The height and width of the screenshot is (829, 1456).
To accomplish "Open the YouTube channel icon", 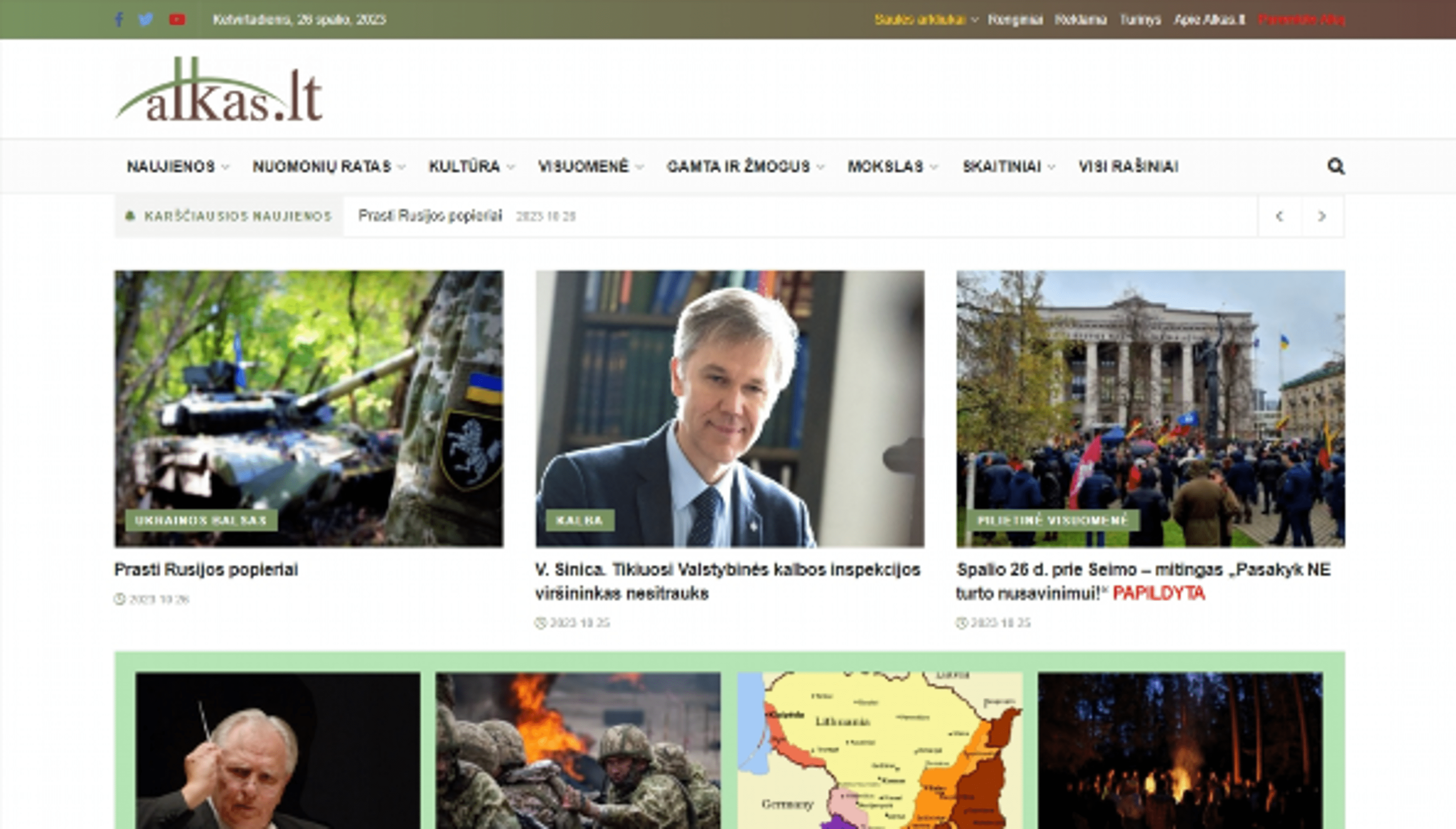I will tap(177, 20).
